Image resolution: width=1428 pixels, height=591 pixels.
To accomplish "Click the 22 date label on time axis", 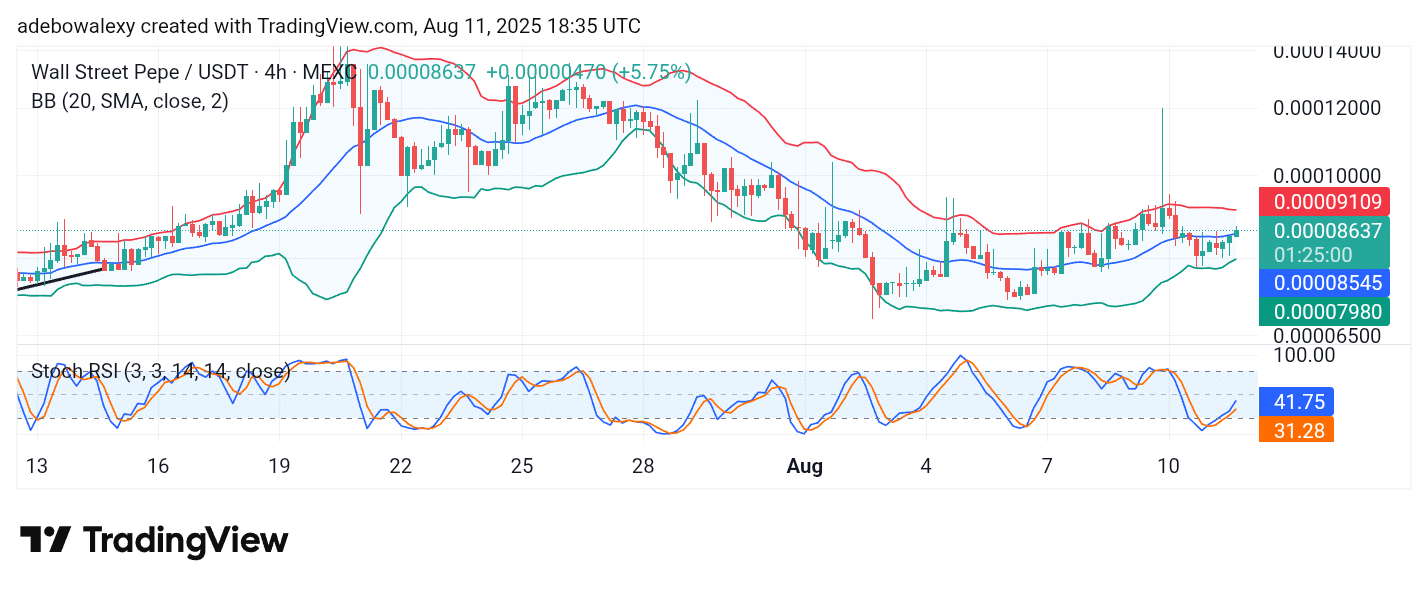I will 400,466.
